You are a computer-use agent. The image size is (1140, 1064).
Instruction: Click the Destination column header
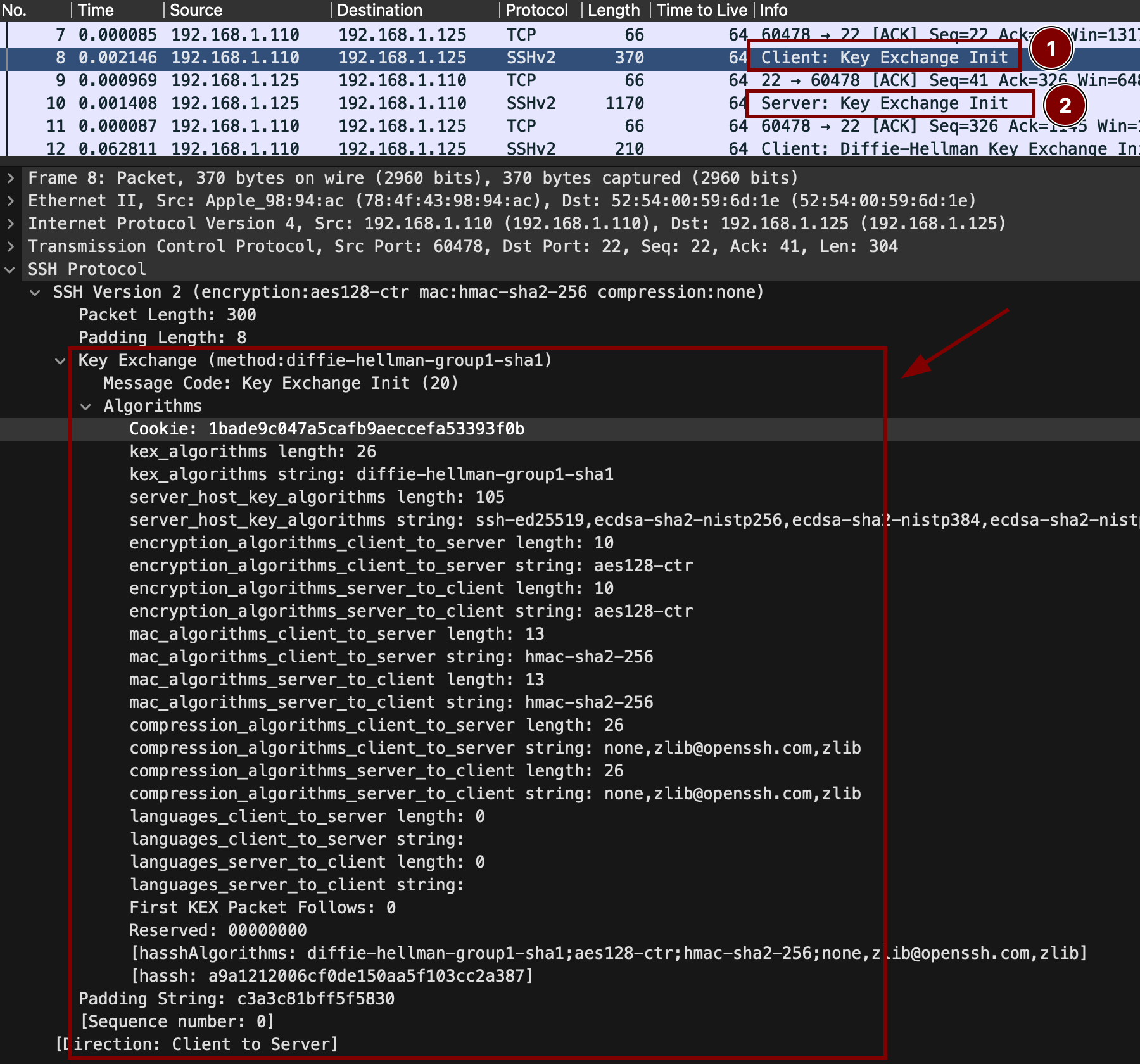379,10
